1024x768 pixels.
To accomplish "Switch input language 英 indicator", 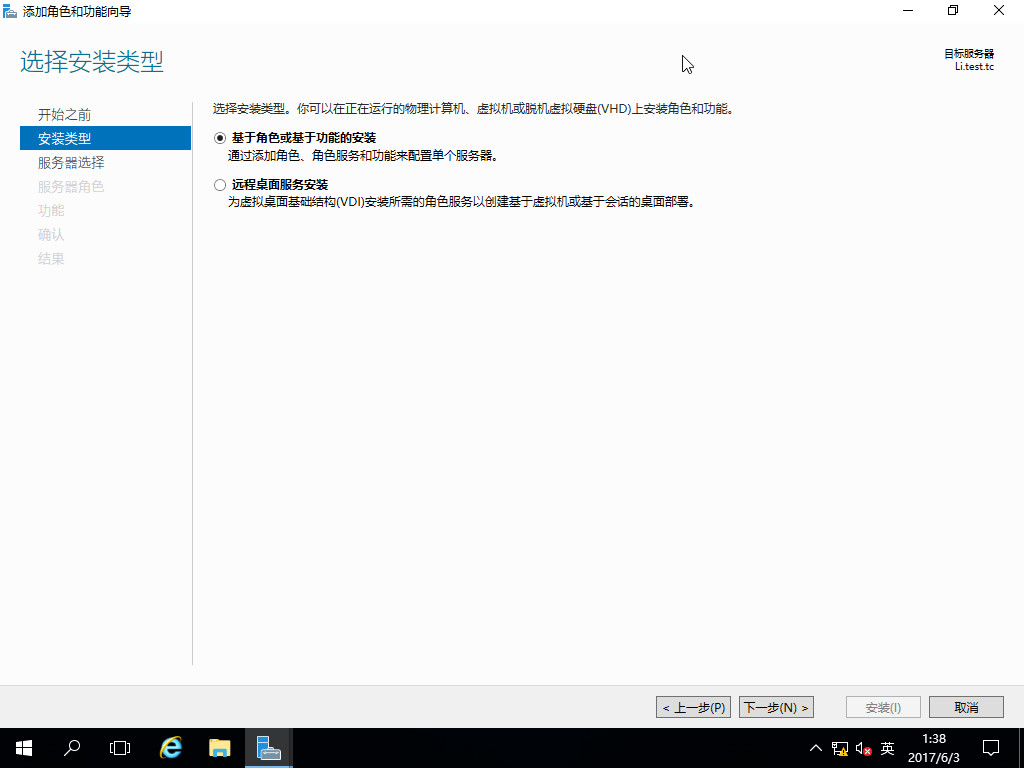I will [x=887, y=748].
